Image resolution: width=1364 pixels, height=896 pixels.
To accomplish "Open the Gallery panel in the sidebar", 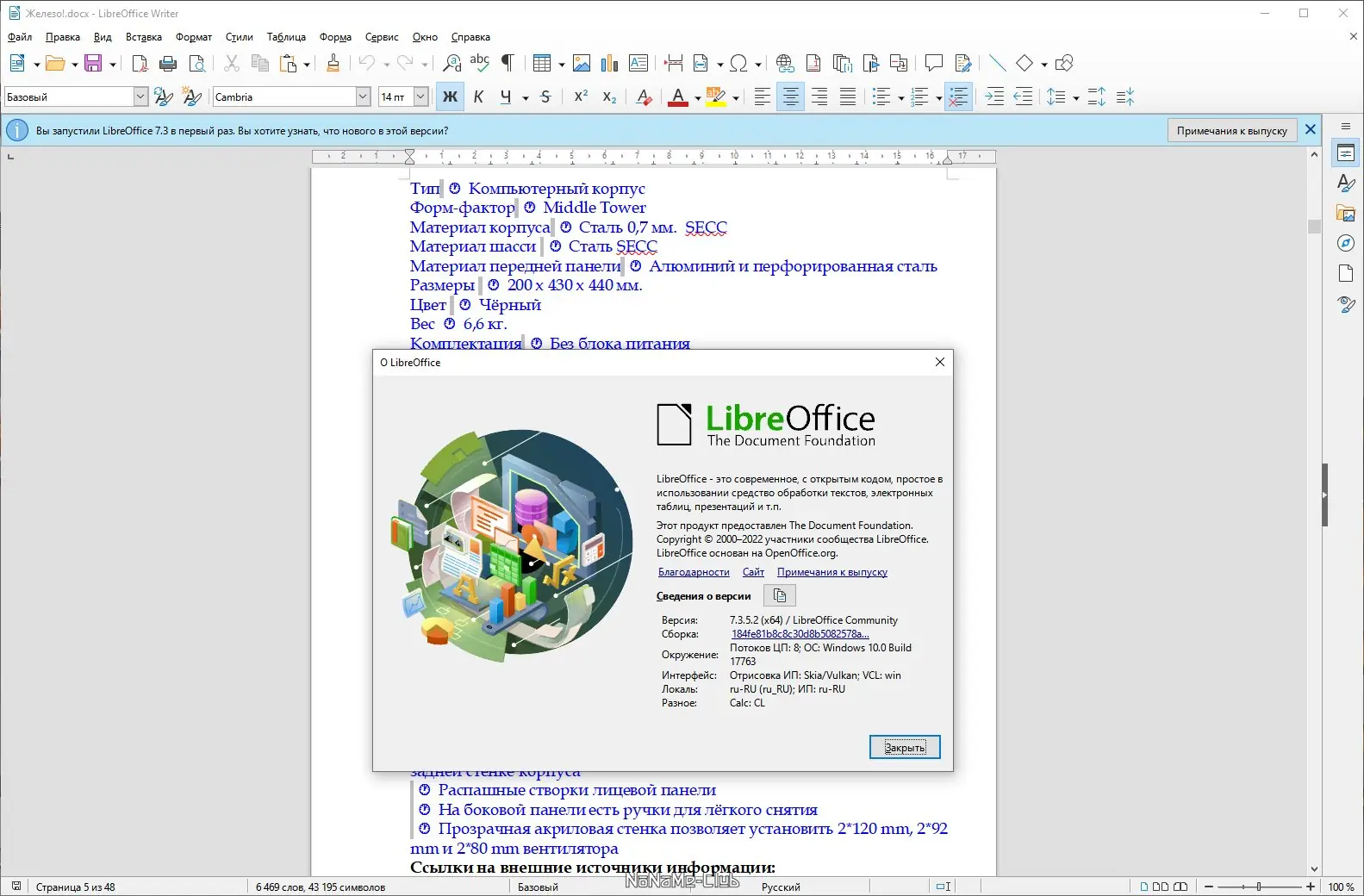I will pos(1346,213).
